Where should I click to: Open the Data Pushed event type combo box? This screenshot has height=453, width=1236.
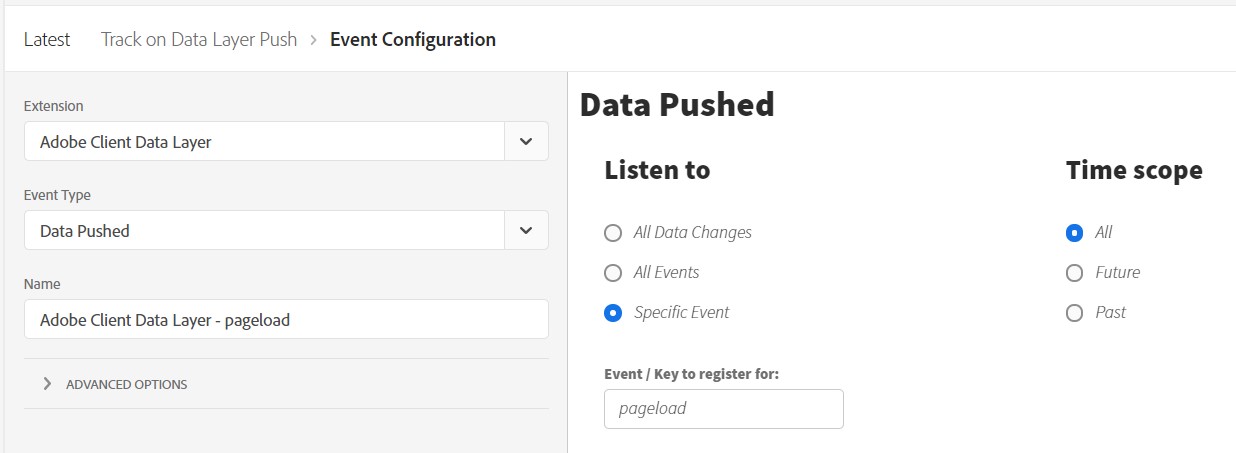point(264,231)
